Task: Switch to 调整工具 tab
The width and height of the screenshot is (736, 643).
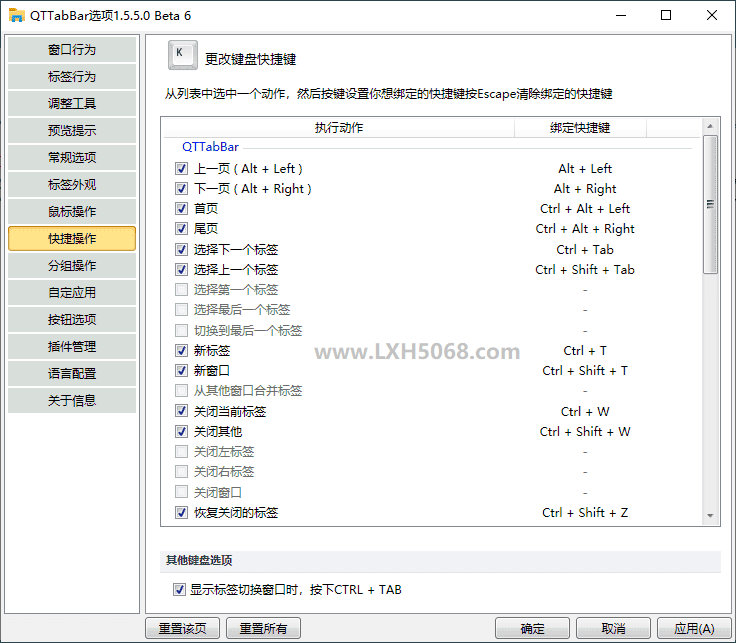Action: pyautogui.click(x=72, y=103)
